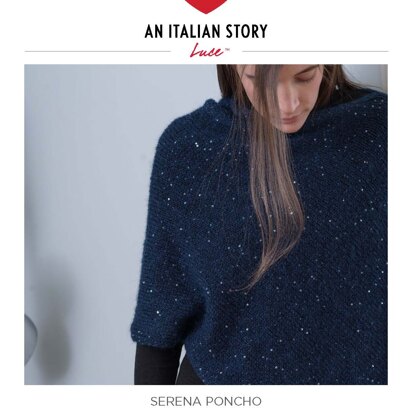Click the word PONCHO in the caption

[233, 401]
